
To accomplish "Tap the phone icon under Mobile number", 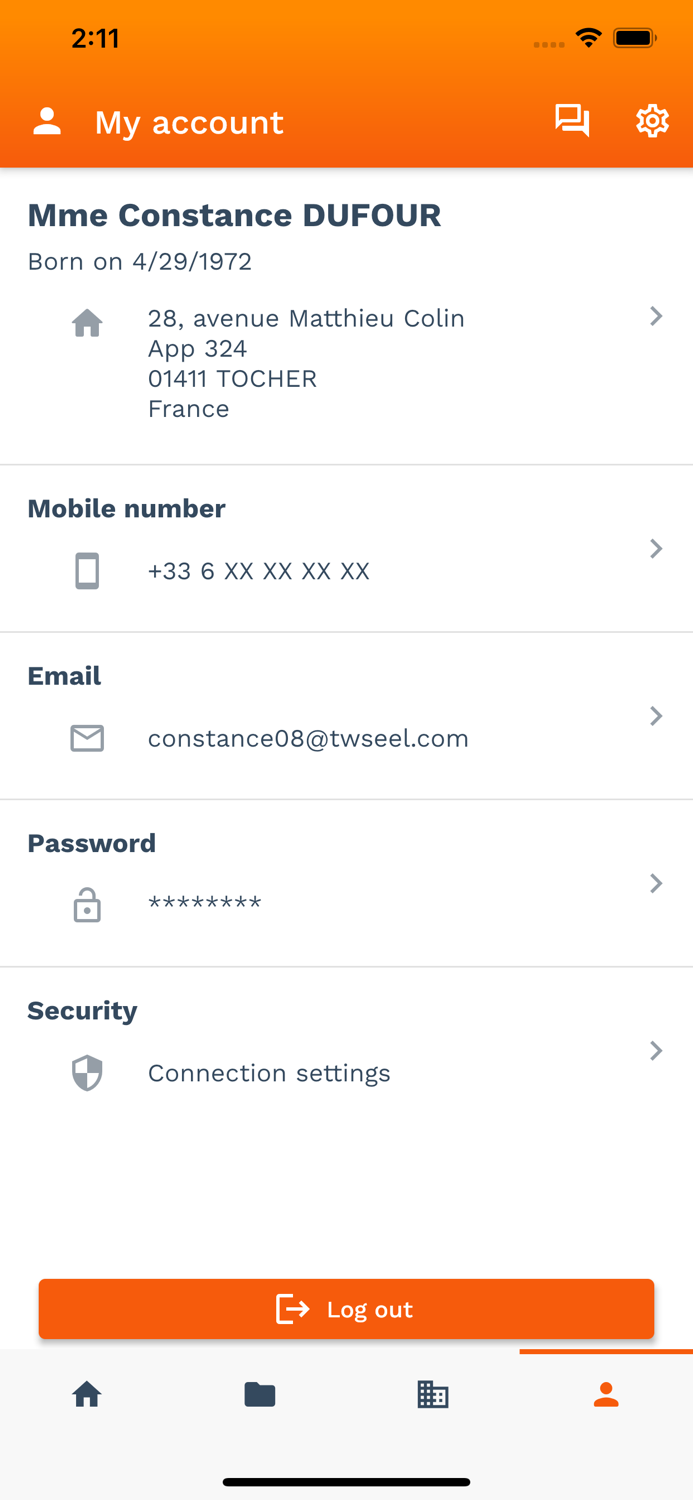I will (x=87, y=571).
